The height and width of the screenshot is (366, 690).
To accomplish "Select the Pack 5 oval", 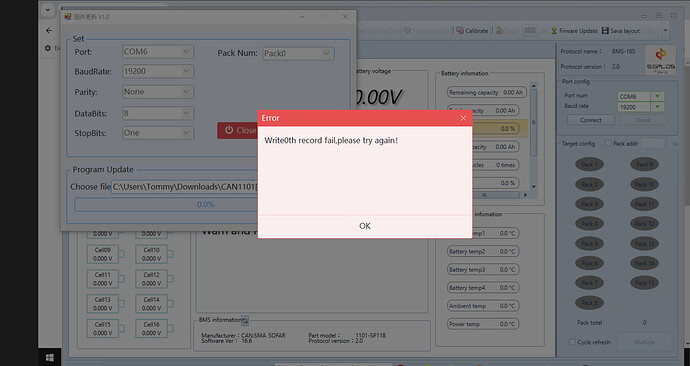I will click(589, 243).
